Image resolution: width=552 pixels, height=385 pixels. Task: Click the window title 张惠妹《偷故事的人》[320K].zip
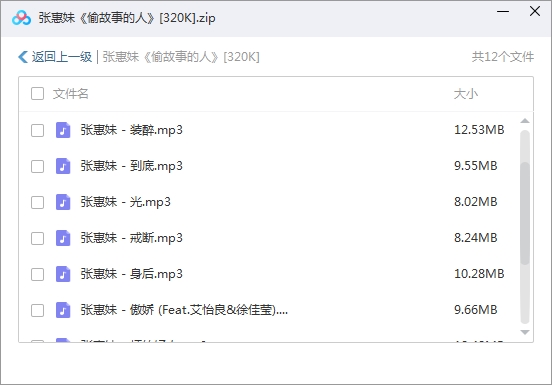pos(127,18)
